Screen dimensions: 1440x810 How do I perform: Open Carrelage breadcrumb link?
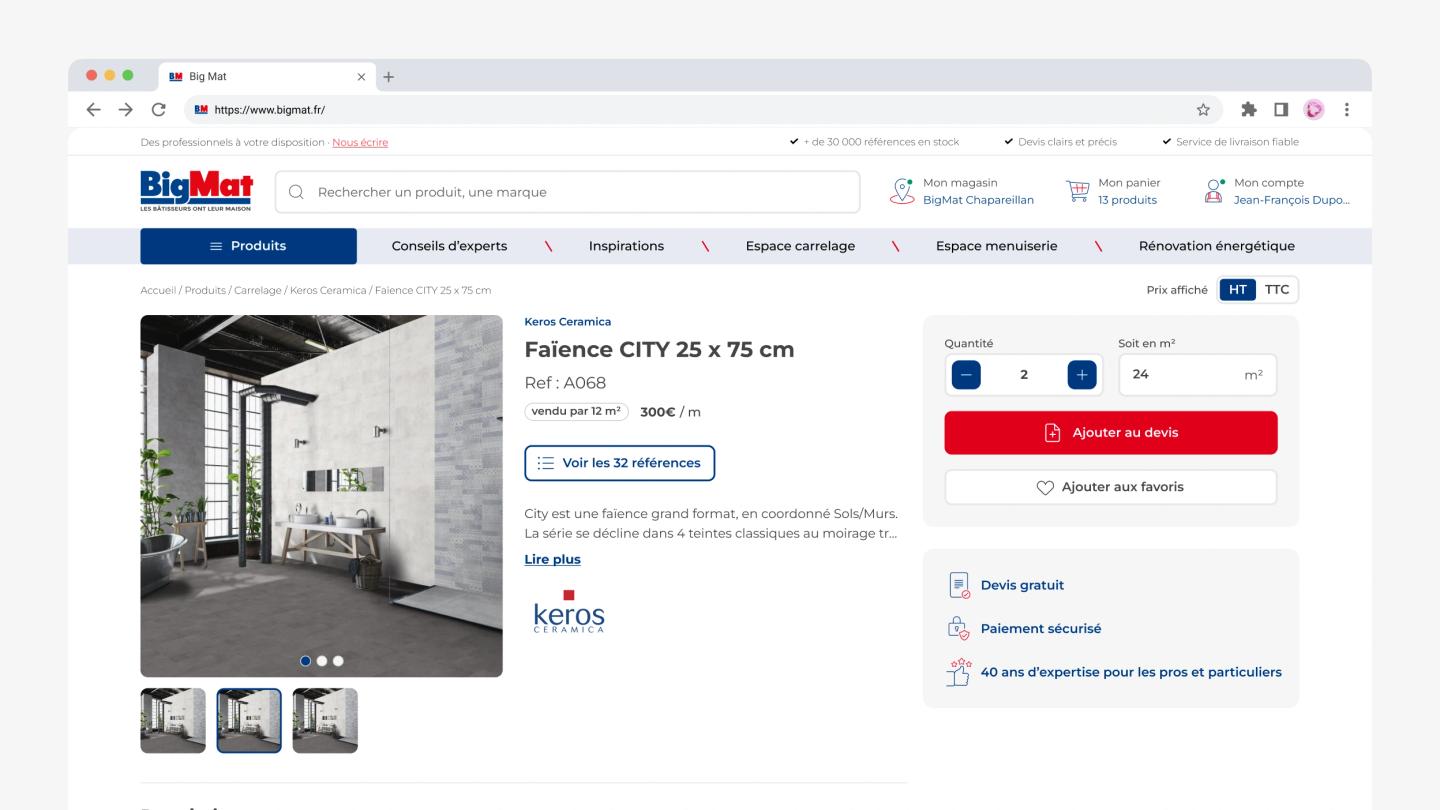coord(258,290)
